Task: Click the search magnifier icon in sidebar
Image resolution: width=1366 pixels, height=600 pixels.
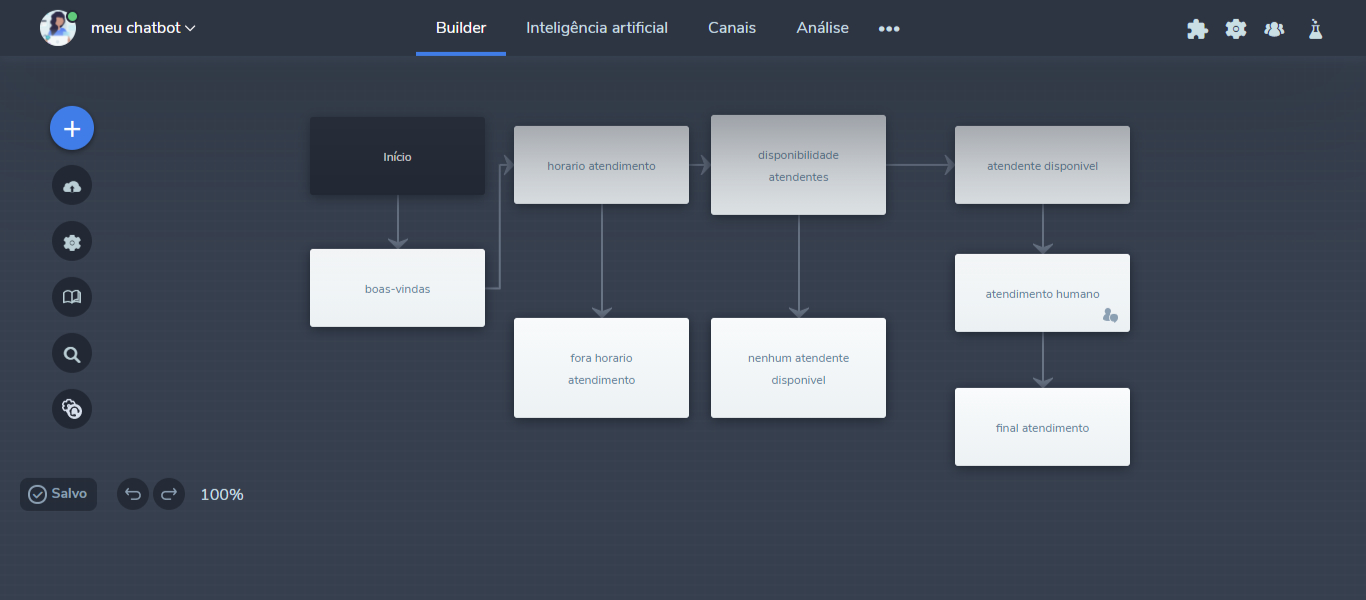Action: pos(72,353)
